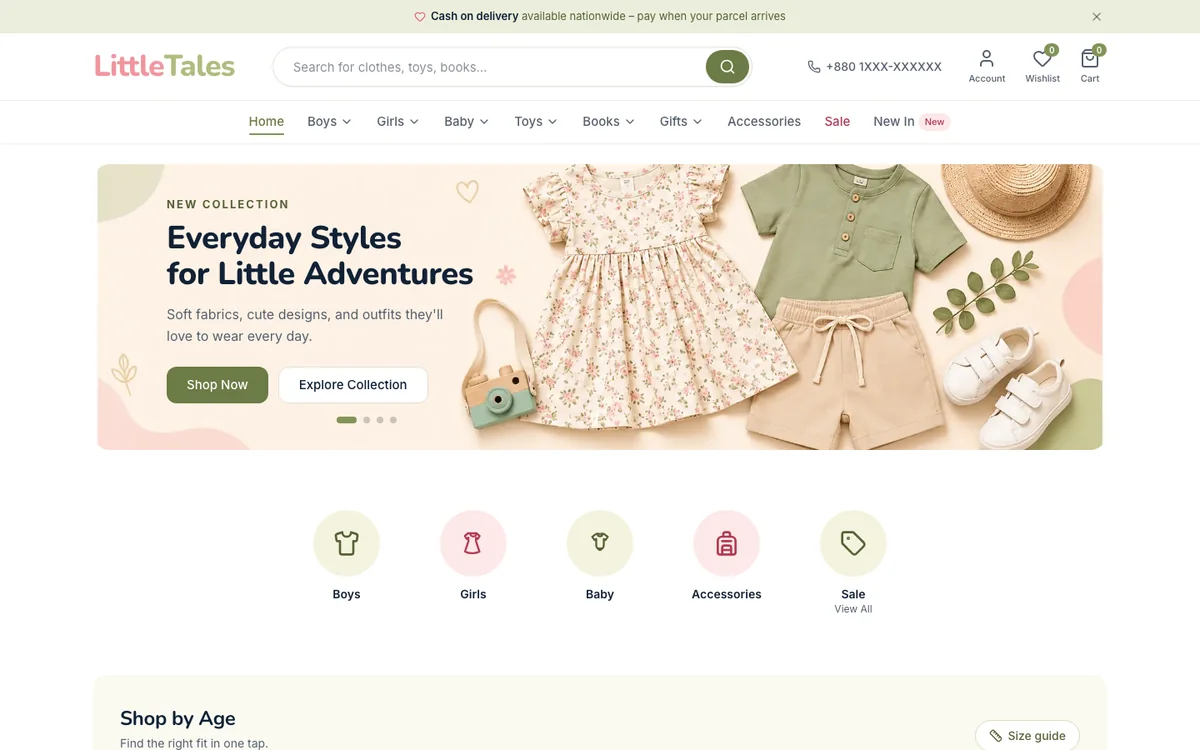Click the Explore Collection button

tap(353, 385)
